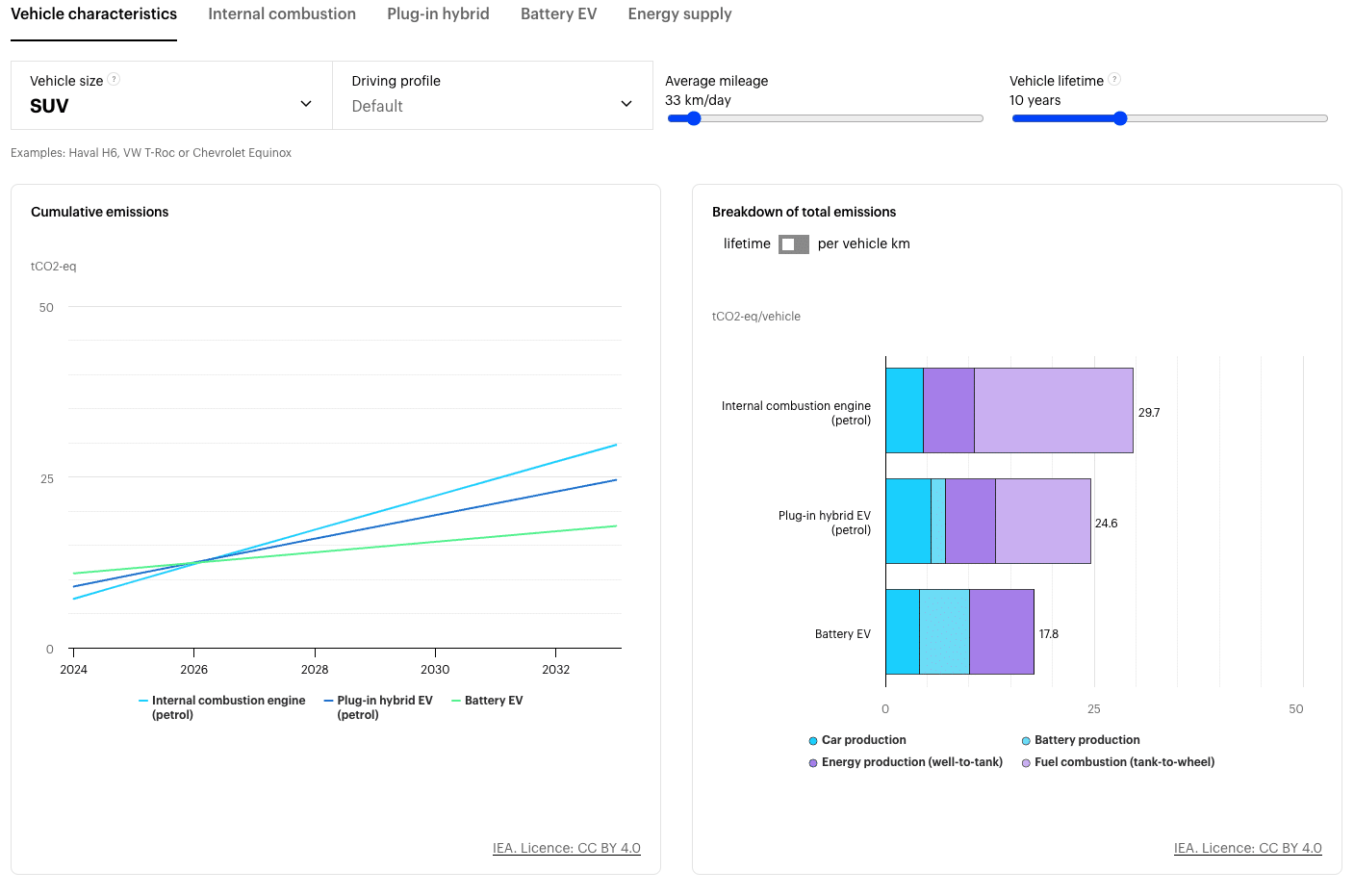
Task: Click the Vehicle size help icon
Action: (114, 80)
